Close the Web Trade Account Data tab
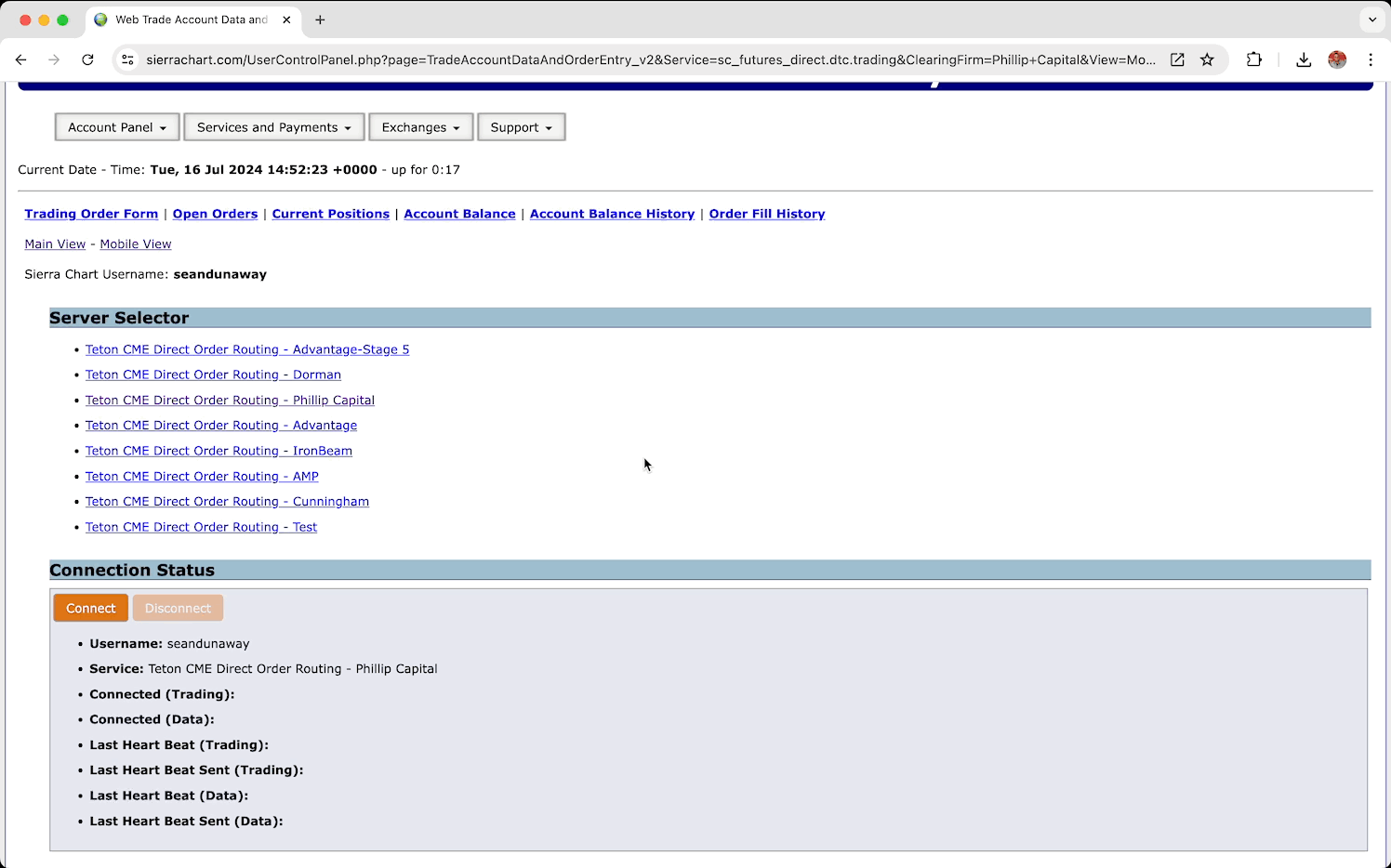 286,20
